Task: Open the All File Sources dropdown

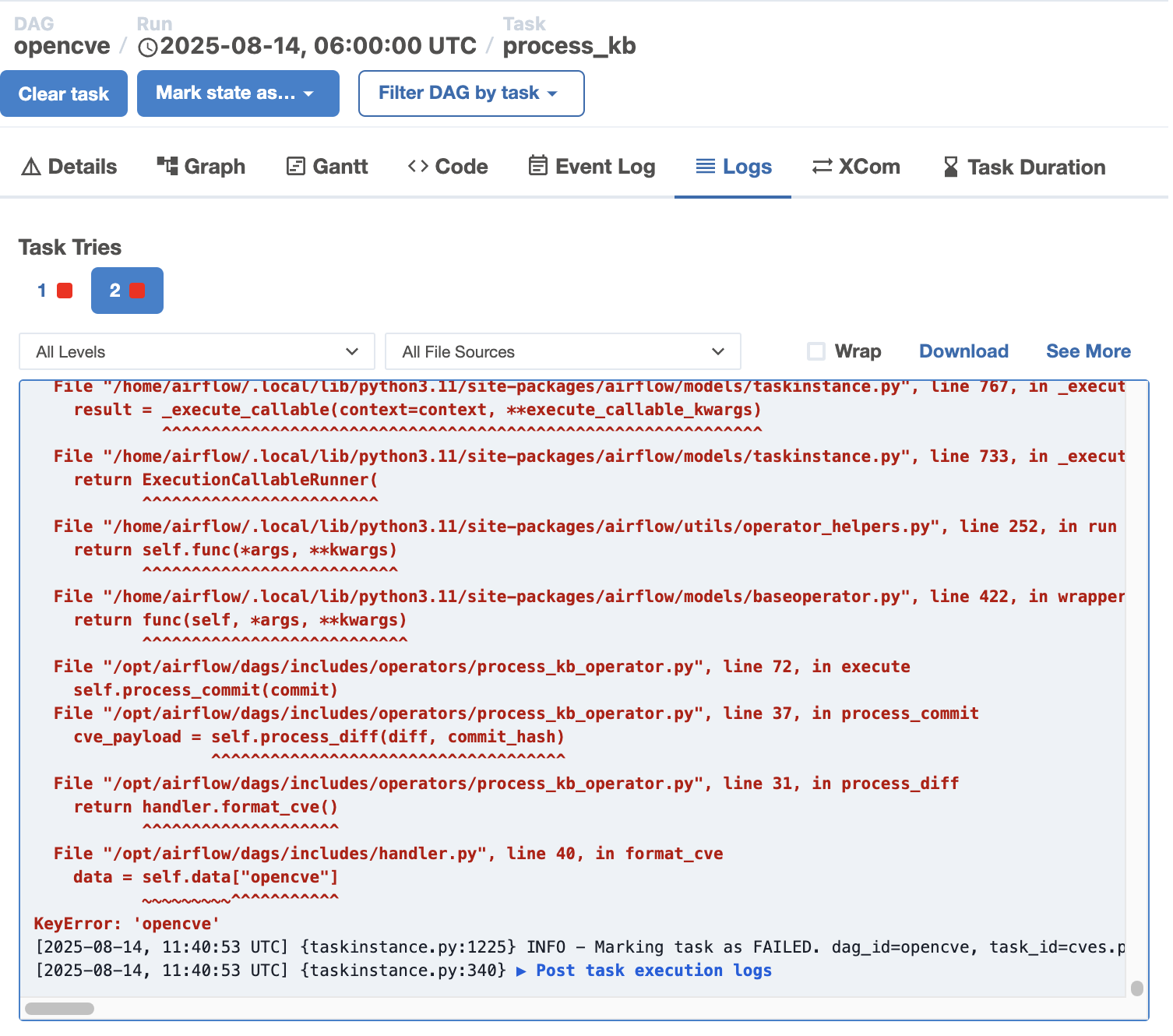Action: [562, 351]
